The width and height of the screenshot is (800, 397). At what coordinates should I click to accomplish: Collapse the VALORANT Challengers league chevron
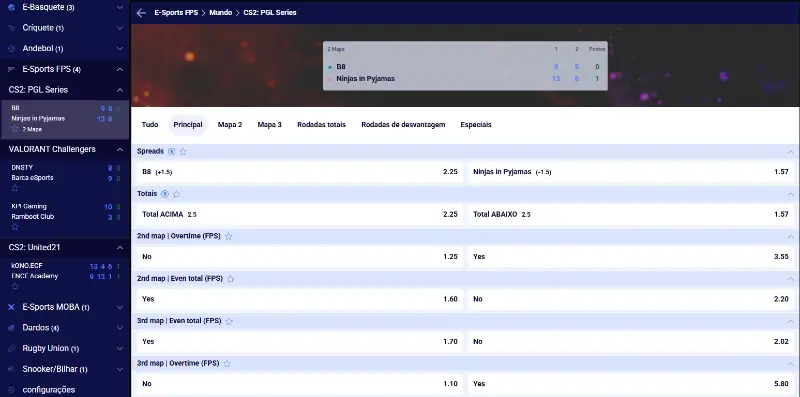click(120, 150)
